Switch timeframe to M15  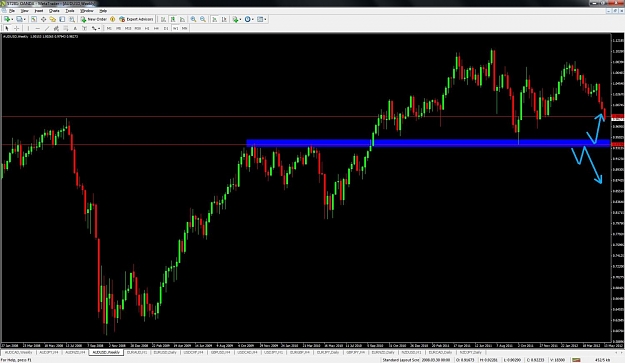point(128,28)
